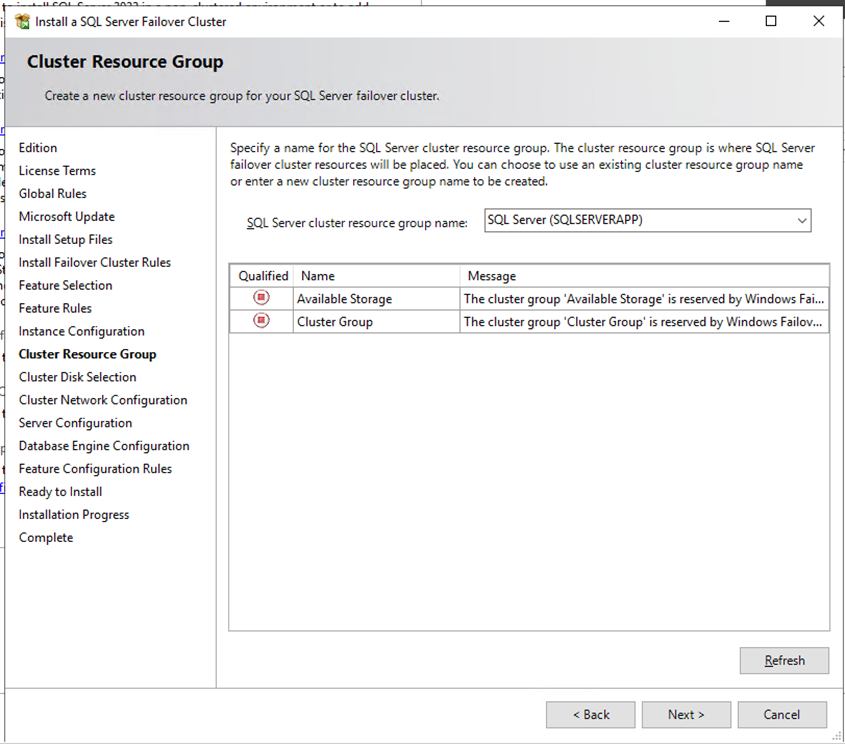The width and height of the screenshot is (845, 744).
Task: Select the bold Cluster Resource Group step
Action: (x=87, y=354)
